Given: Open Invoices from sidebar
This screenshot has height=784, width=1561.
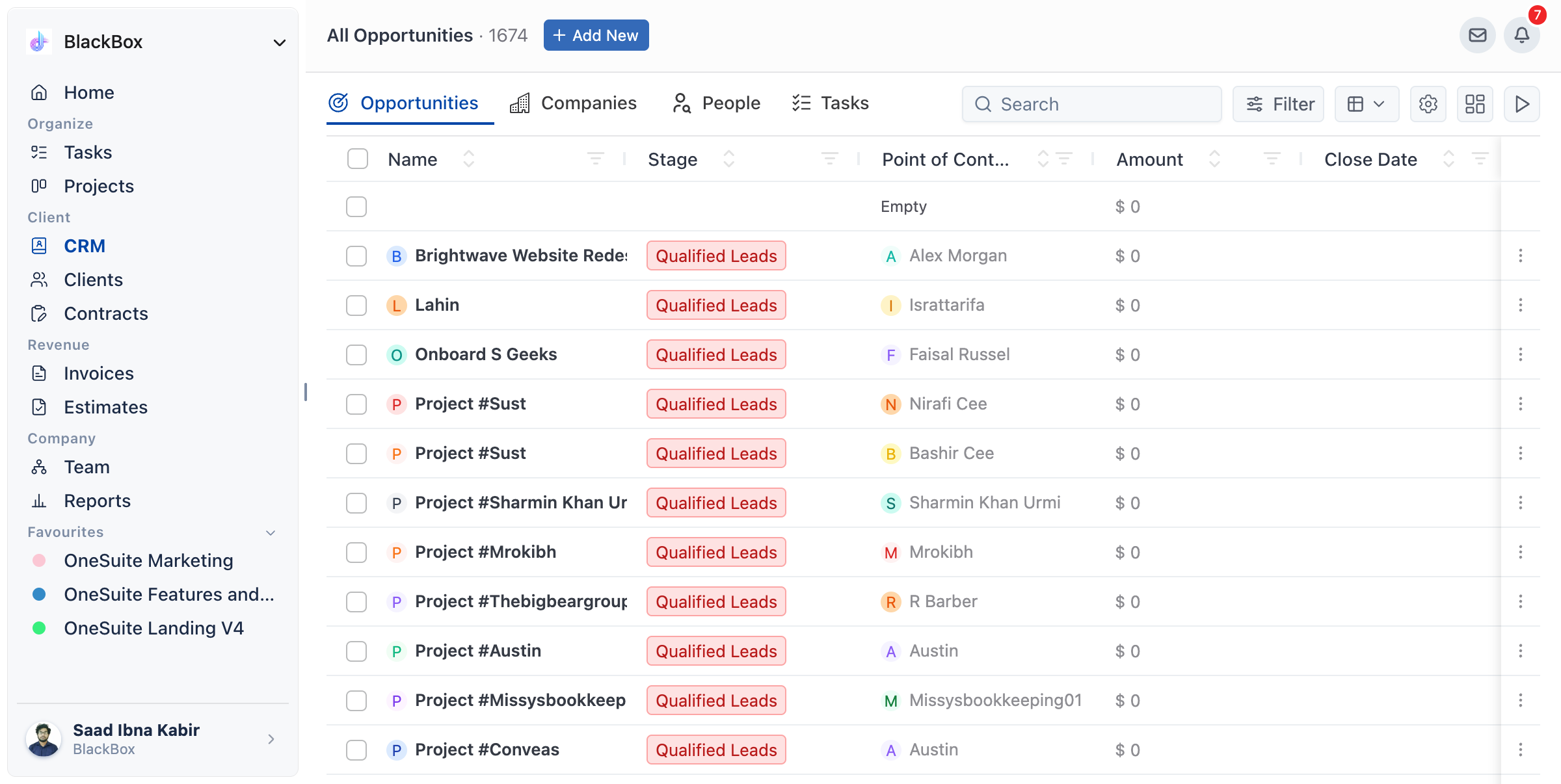Looking at the screenshot, I should coord(98,373).
